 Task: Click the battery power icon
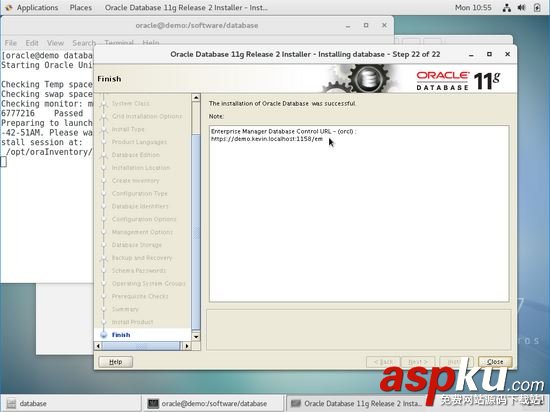[x=537, y=8]
